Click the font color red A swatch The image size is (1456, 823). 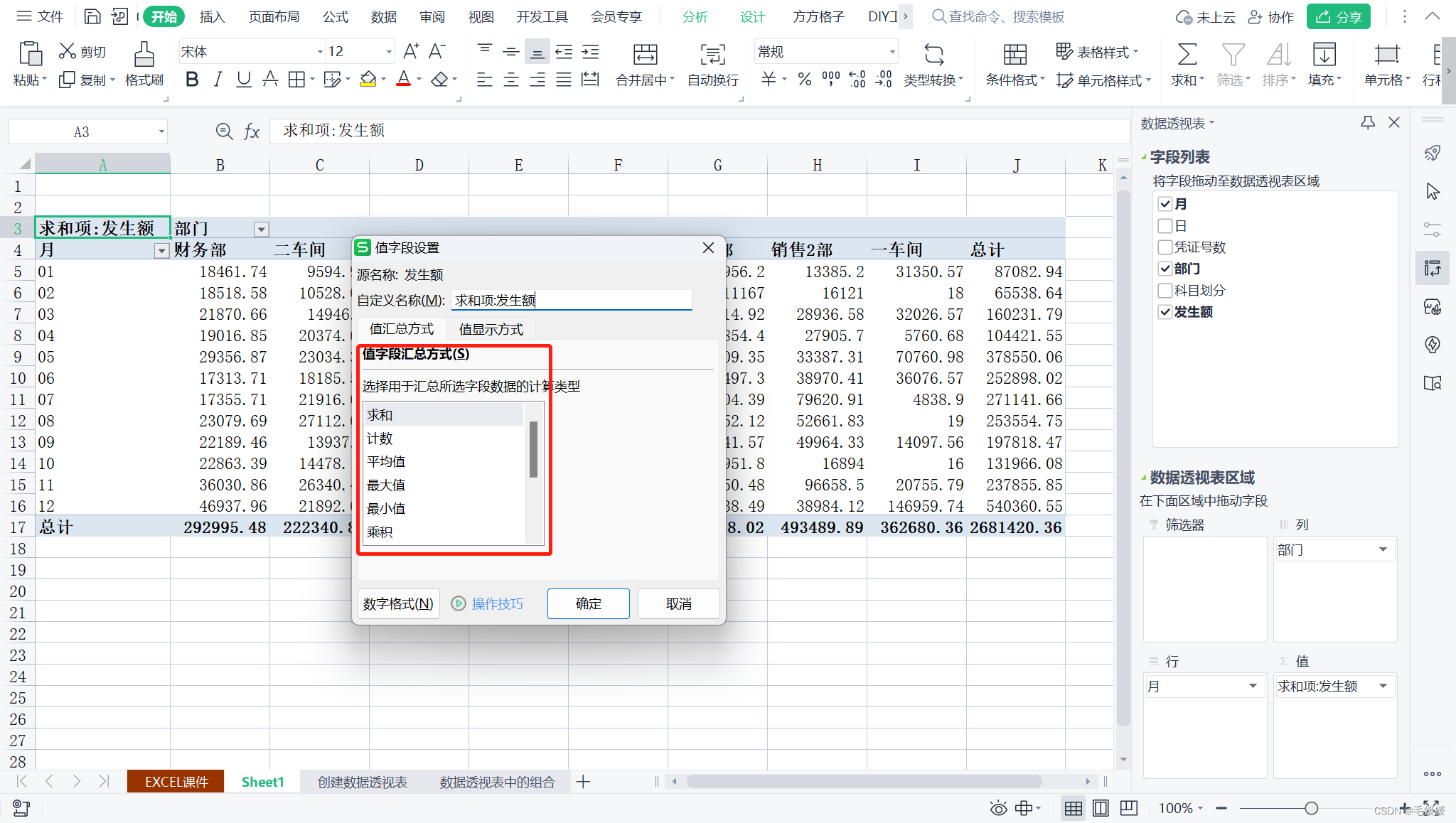(403, 80)
